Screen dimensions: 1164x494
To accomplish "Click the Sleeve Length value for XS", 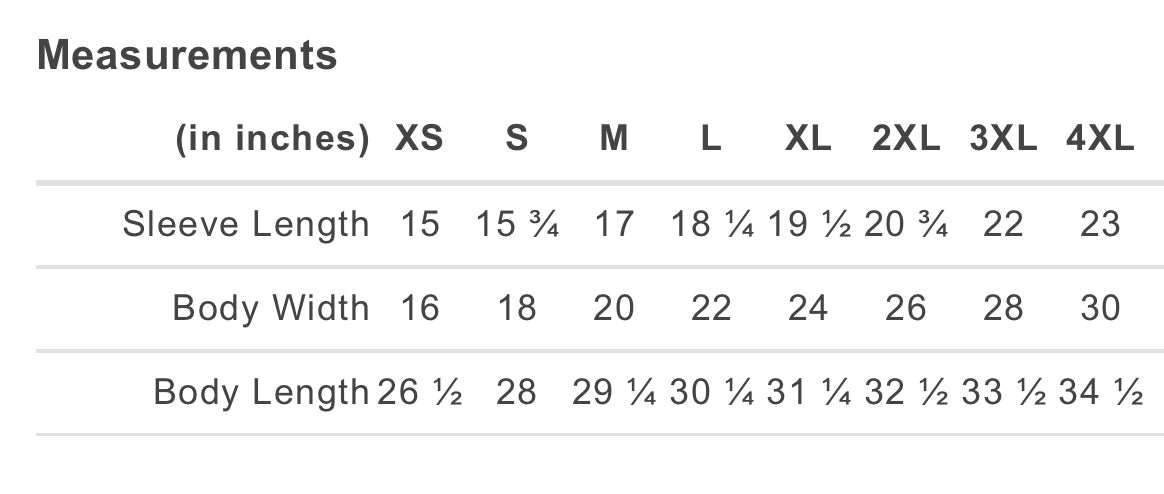I will coord(419,224).
